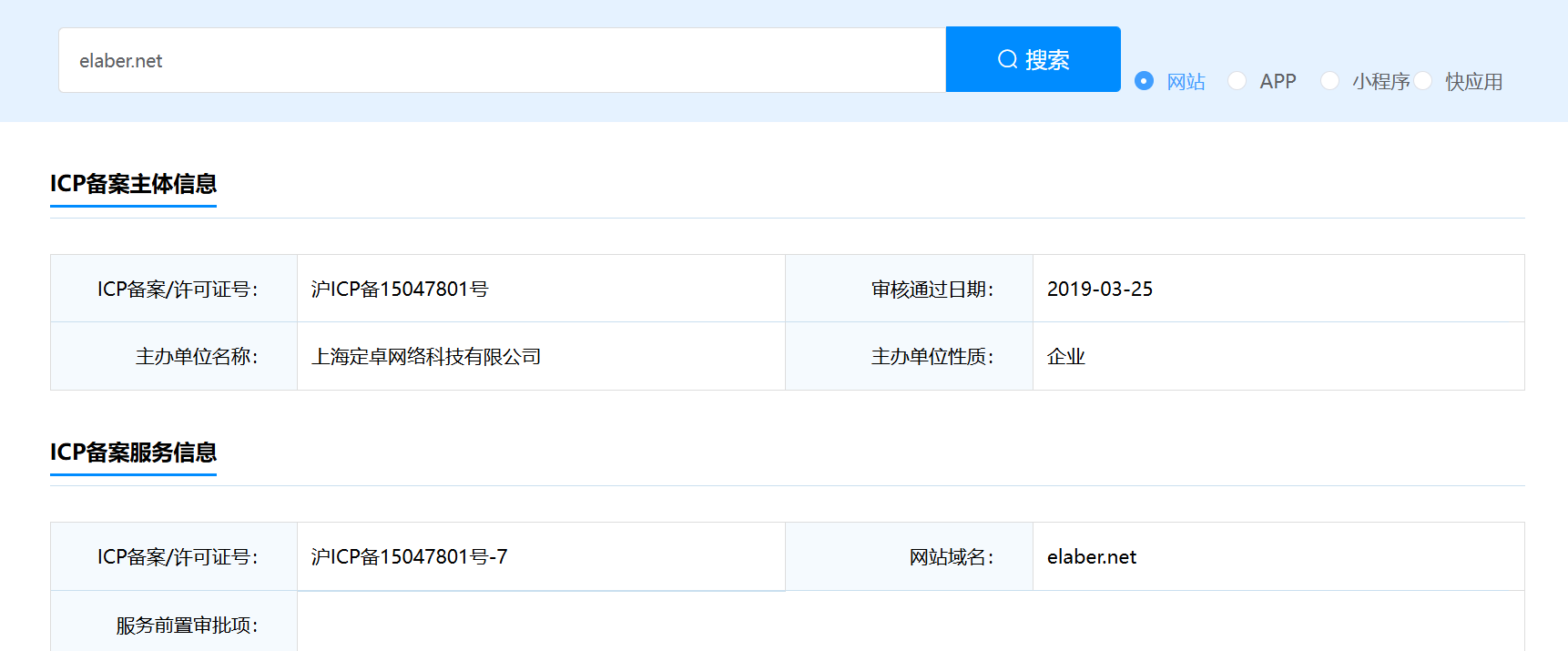Click the ICP备案服务信息 section heading

pos(133,453)
